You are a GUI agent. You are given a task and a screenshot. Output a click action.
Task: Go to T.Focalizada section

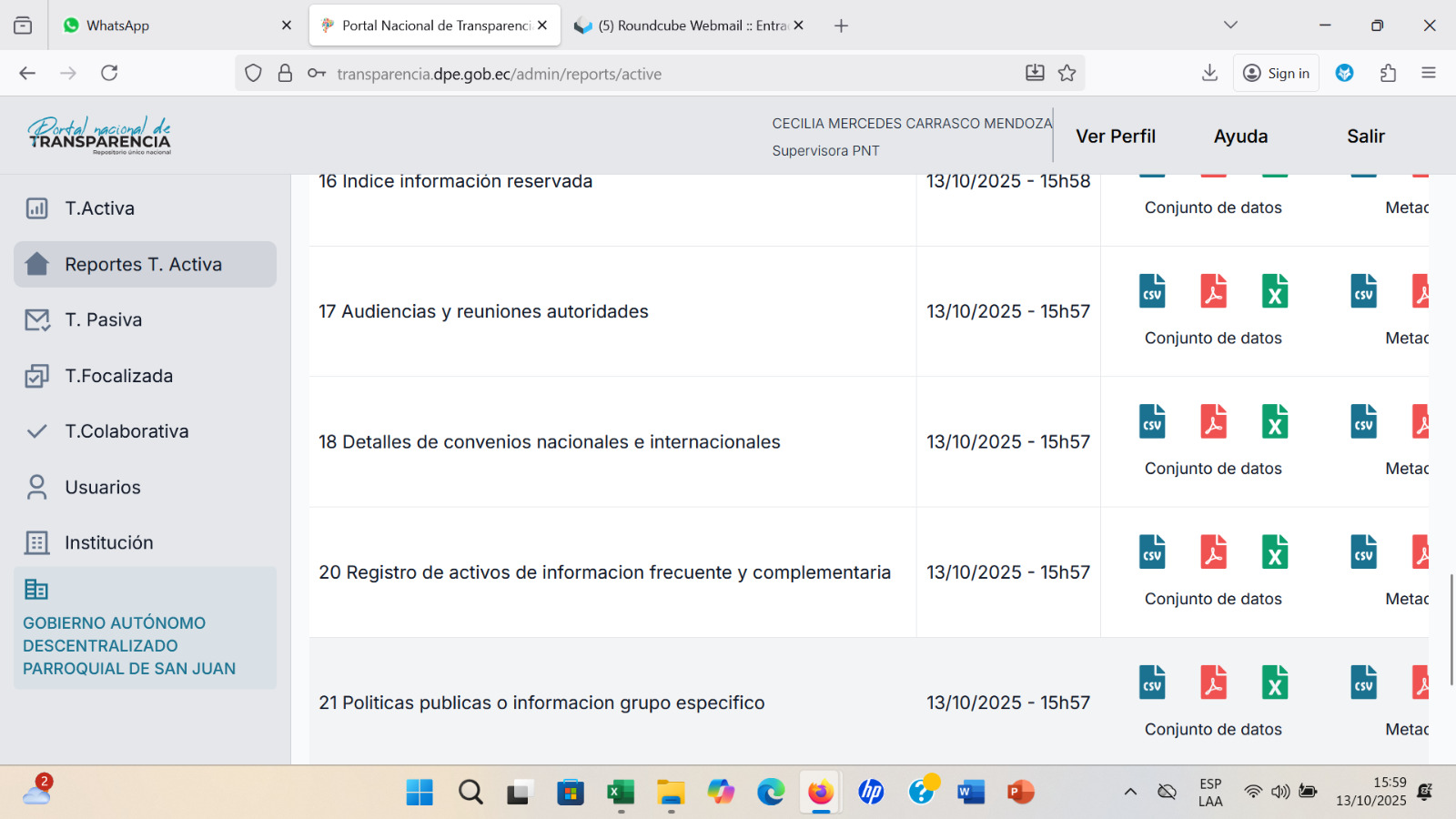pos(118,376)
